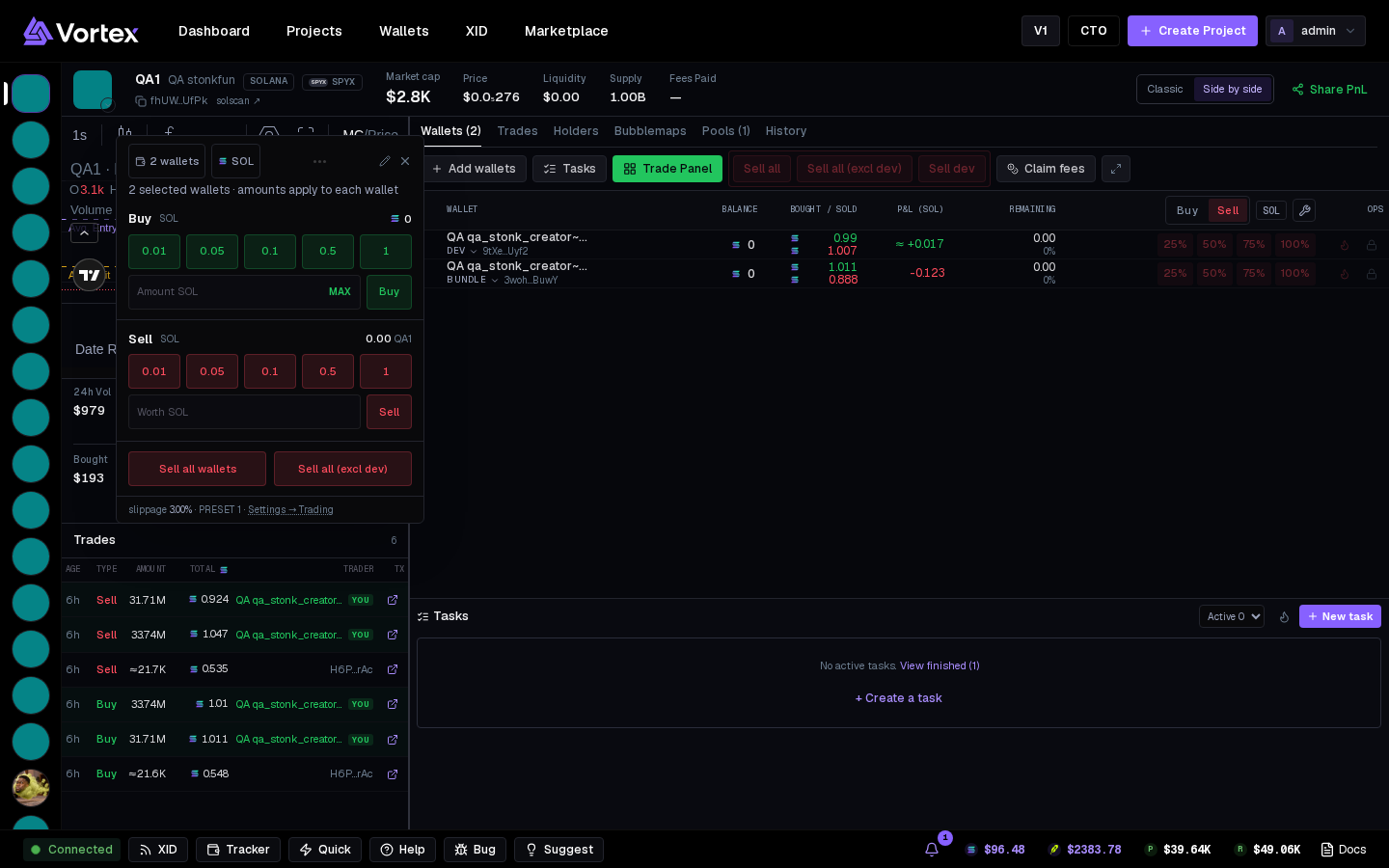
Task: Open the Tracker tool
Action: [x=238, y=850]
